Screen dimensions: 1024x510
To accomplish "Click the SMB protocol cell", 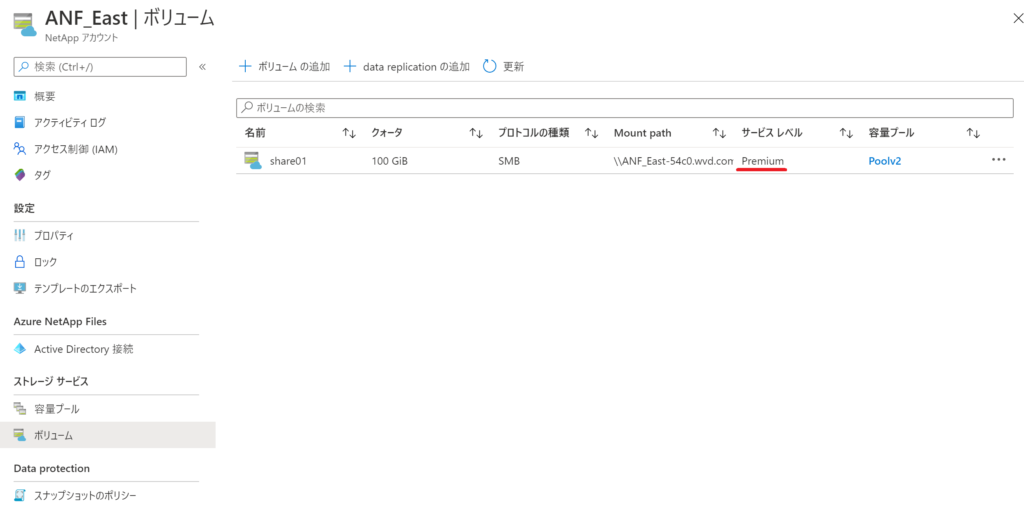I will tap(509, 161).
